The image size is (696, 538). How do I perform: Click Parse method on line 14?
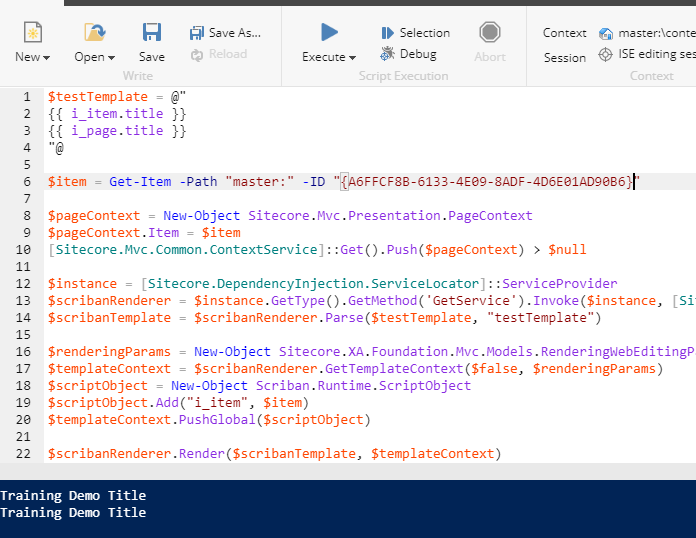(344, 318)
